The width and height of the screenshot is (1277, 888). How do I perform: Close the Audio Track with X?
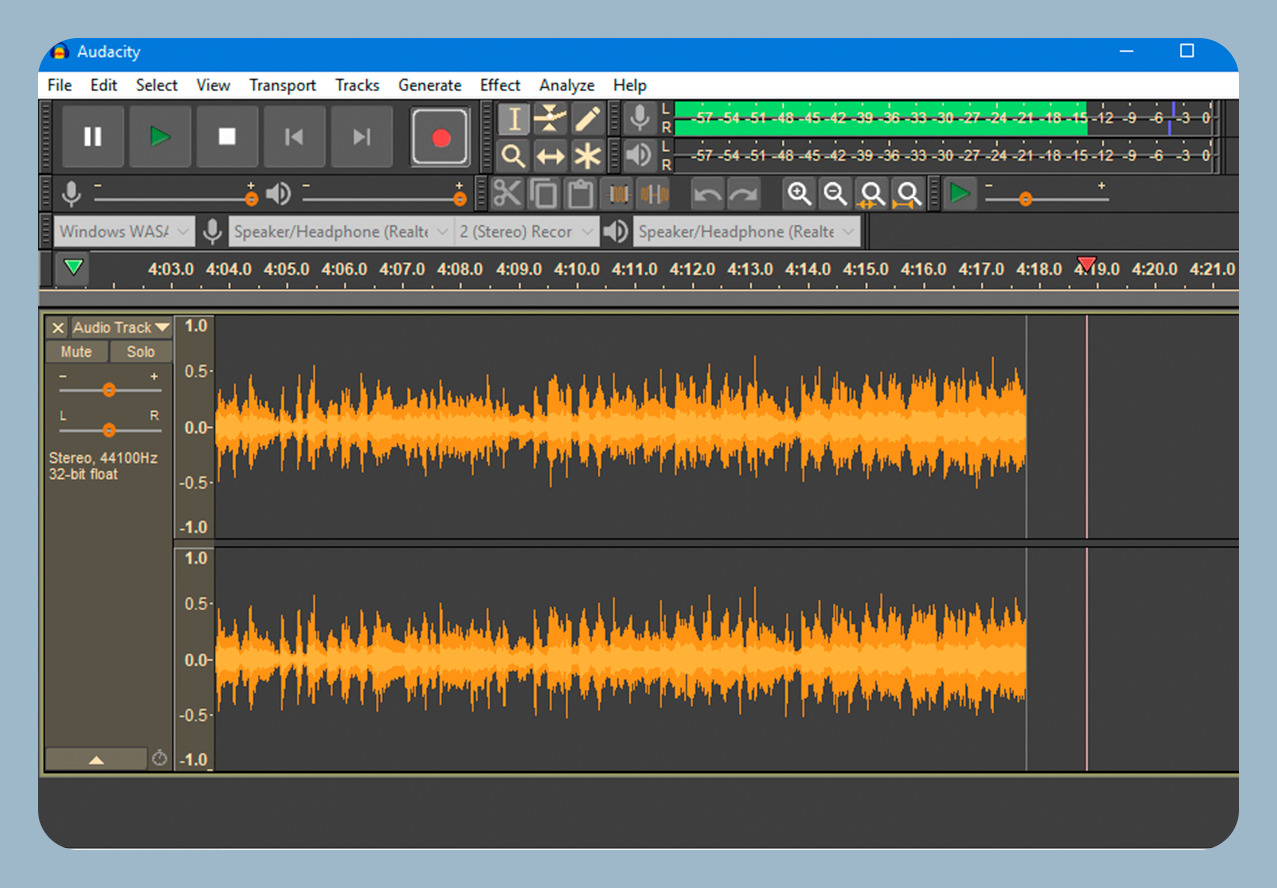[x=58, y=327]
